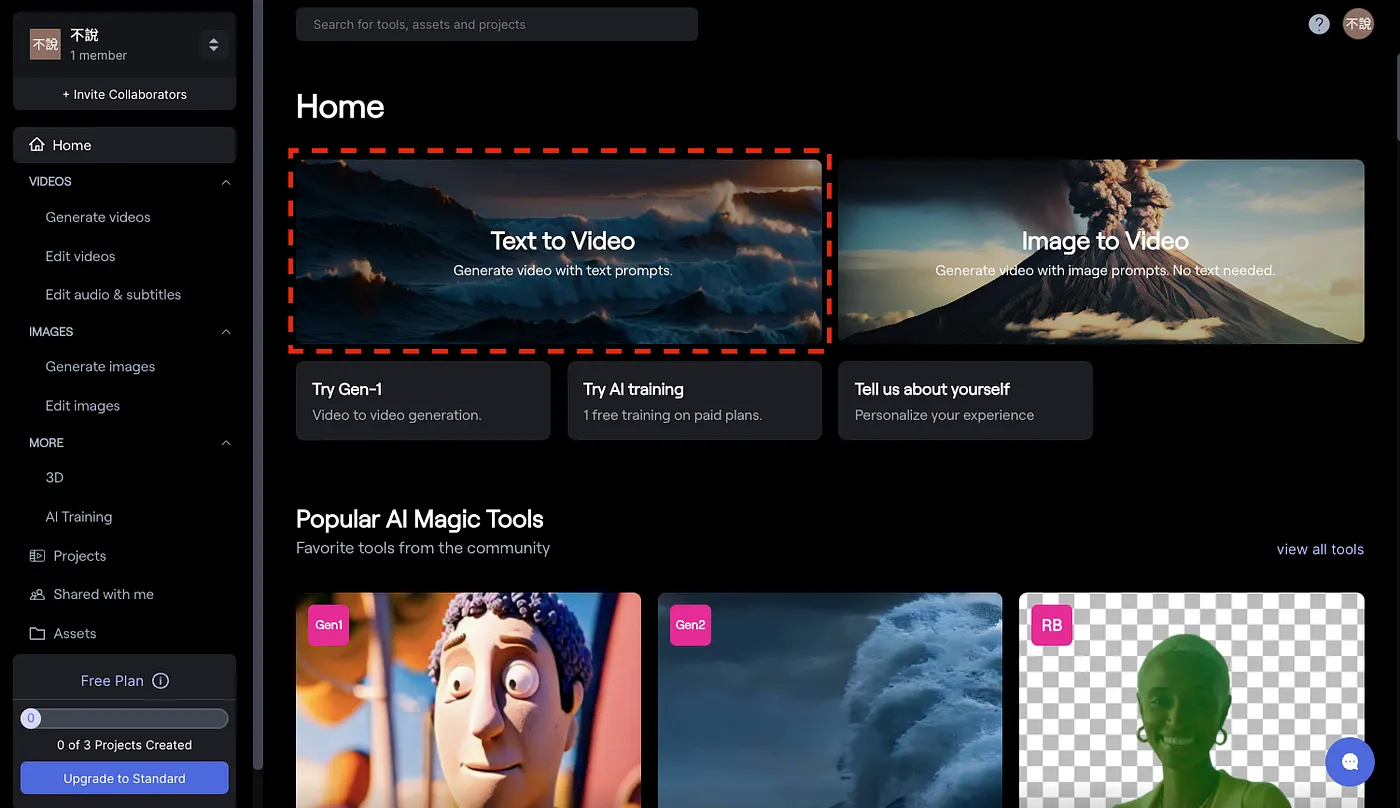Open the chat support bubble
Viewport: 1400px width, 808px height.
click(x=1350, y=762)
